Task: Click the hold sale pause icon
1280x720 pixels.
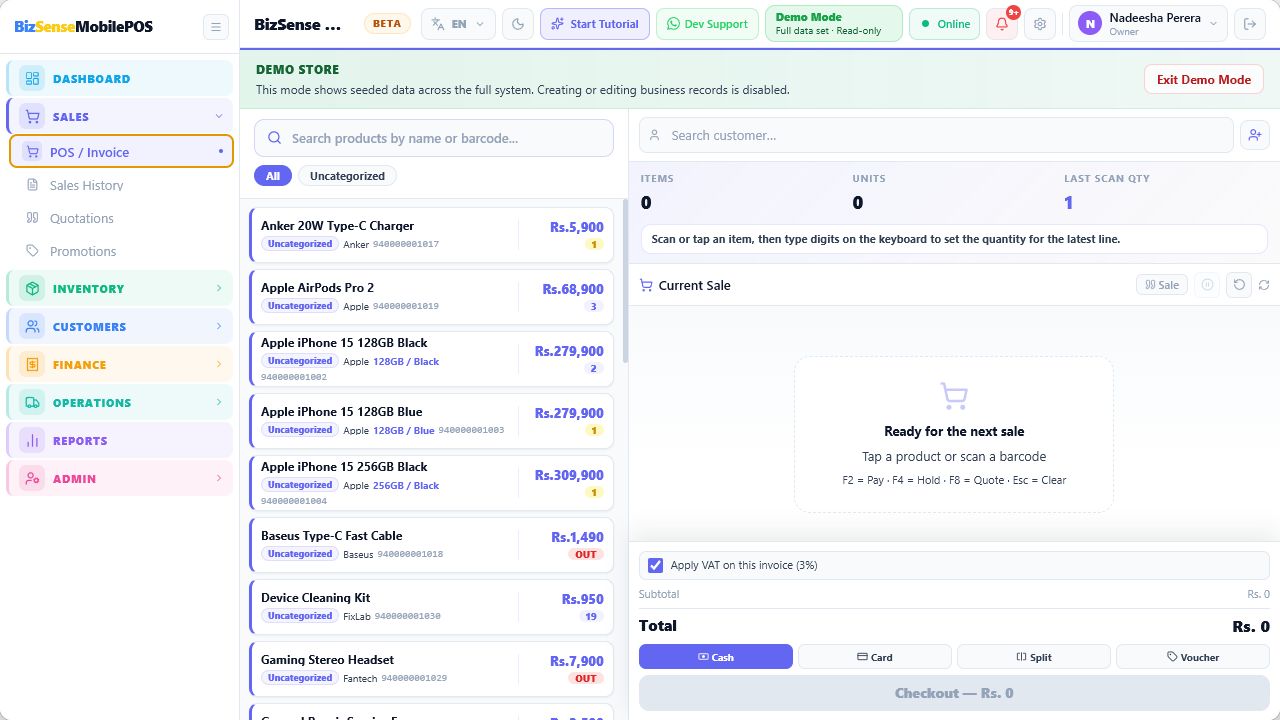Action: pos(1207,285)
